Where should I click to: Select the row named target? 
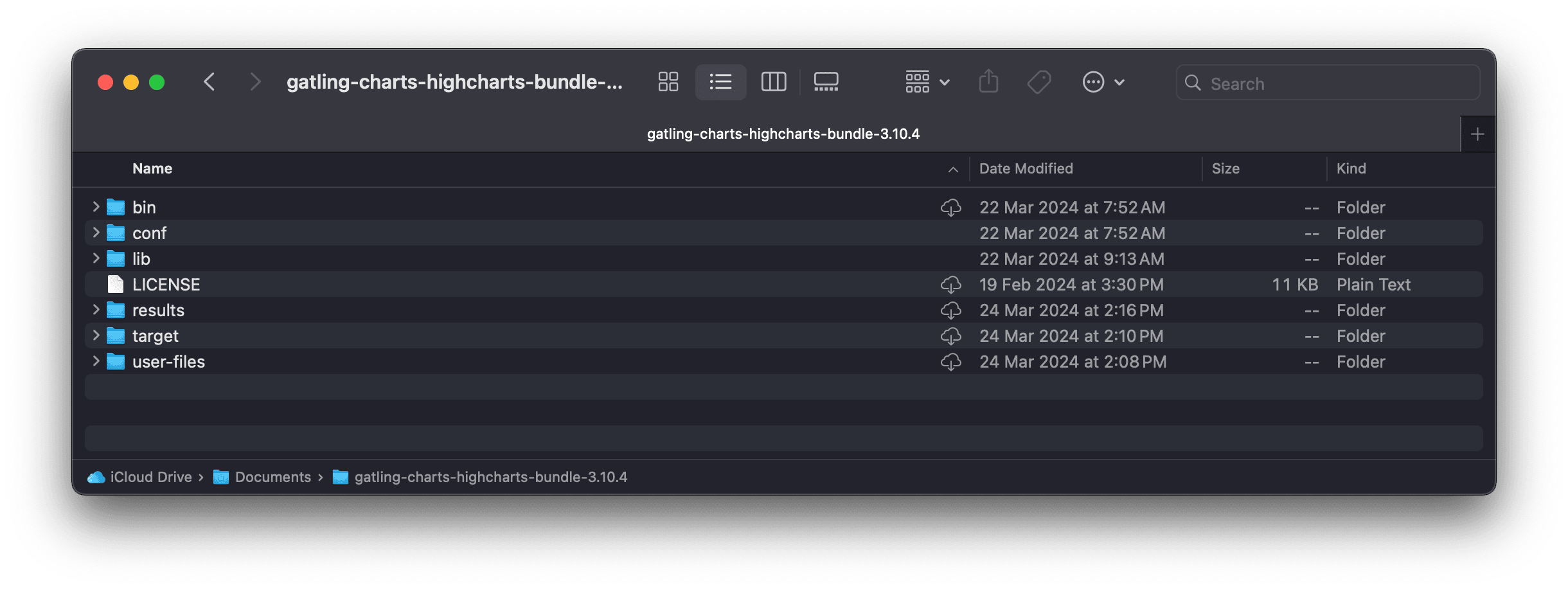(783, 335)
